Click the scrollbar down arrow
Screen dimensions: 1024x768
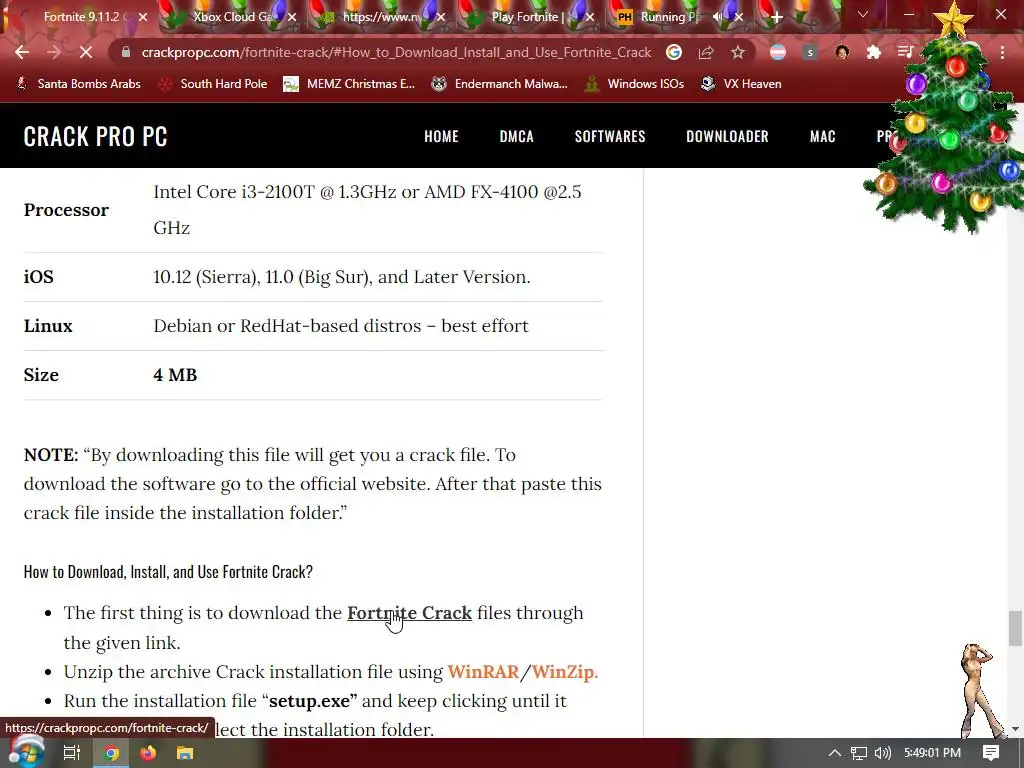pyautogui.click(x=1015, y=729)
